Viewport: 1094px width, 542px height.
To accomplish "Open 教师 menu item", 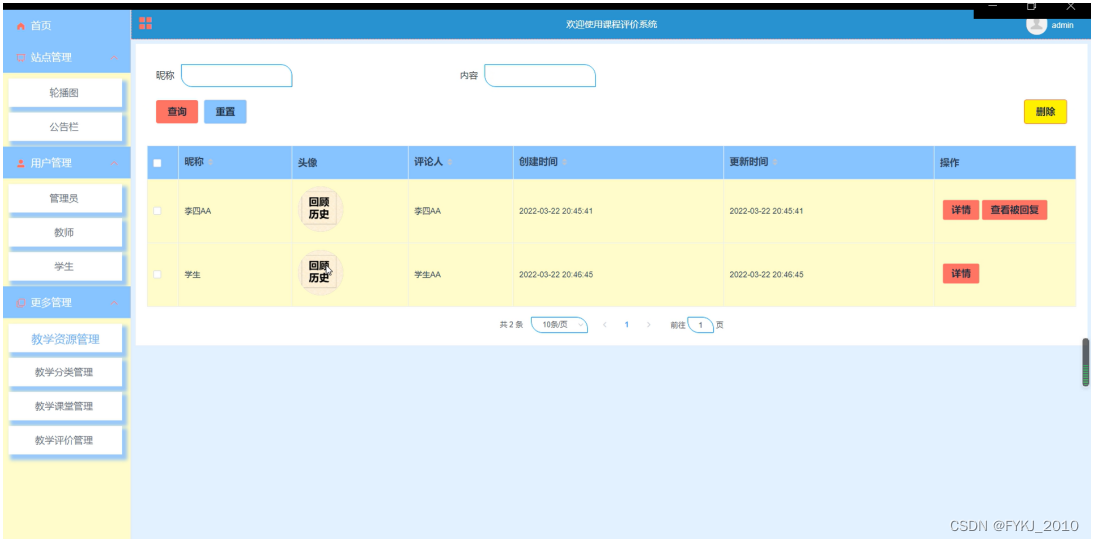I will [65, 233].
